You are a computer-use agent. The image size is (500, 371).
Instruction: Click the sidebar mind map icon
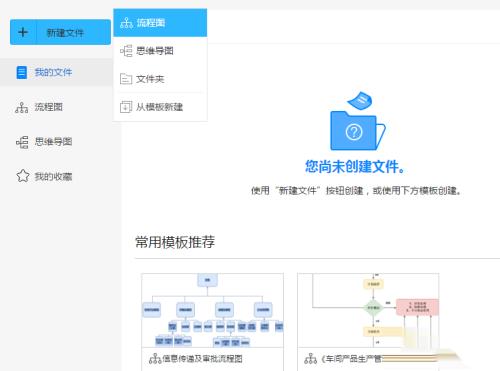tap(22, 142)
